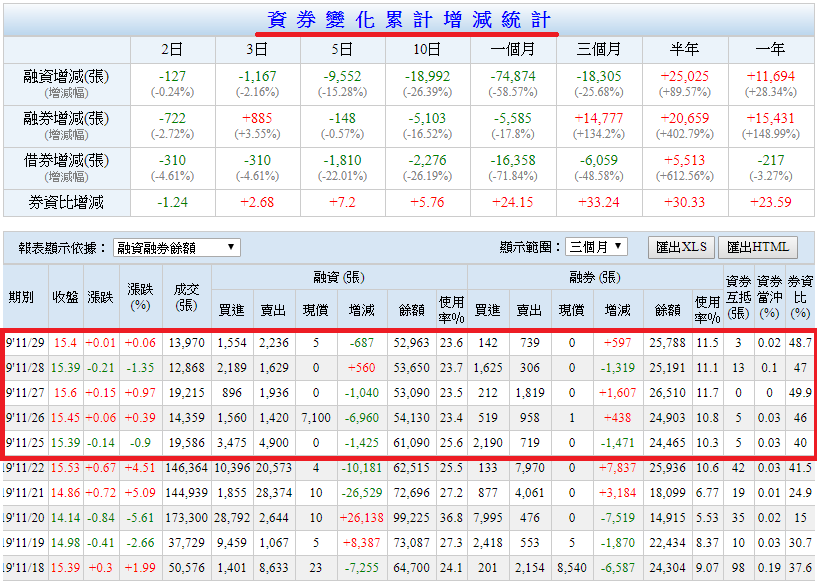Click the -74,874 margin change value

pyautogui.click(x=513, y=76)
